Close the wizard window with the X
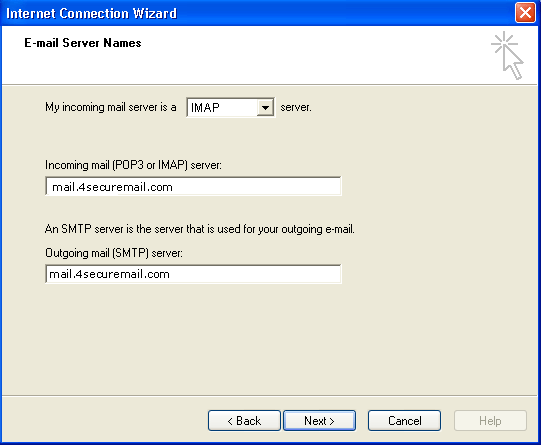Screen dimensions: 541x445 (x=525, y=13)
